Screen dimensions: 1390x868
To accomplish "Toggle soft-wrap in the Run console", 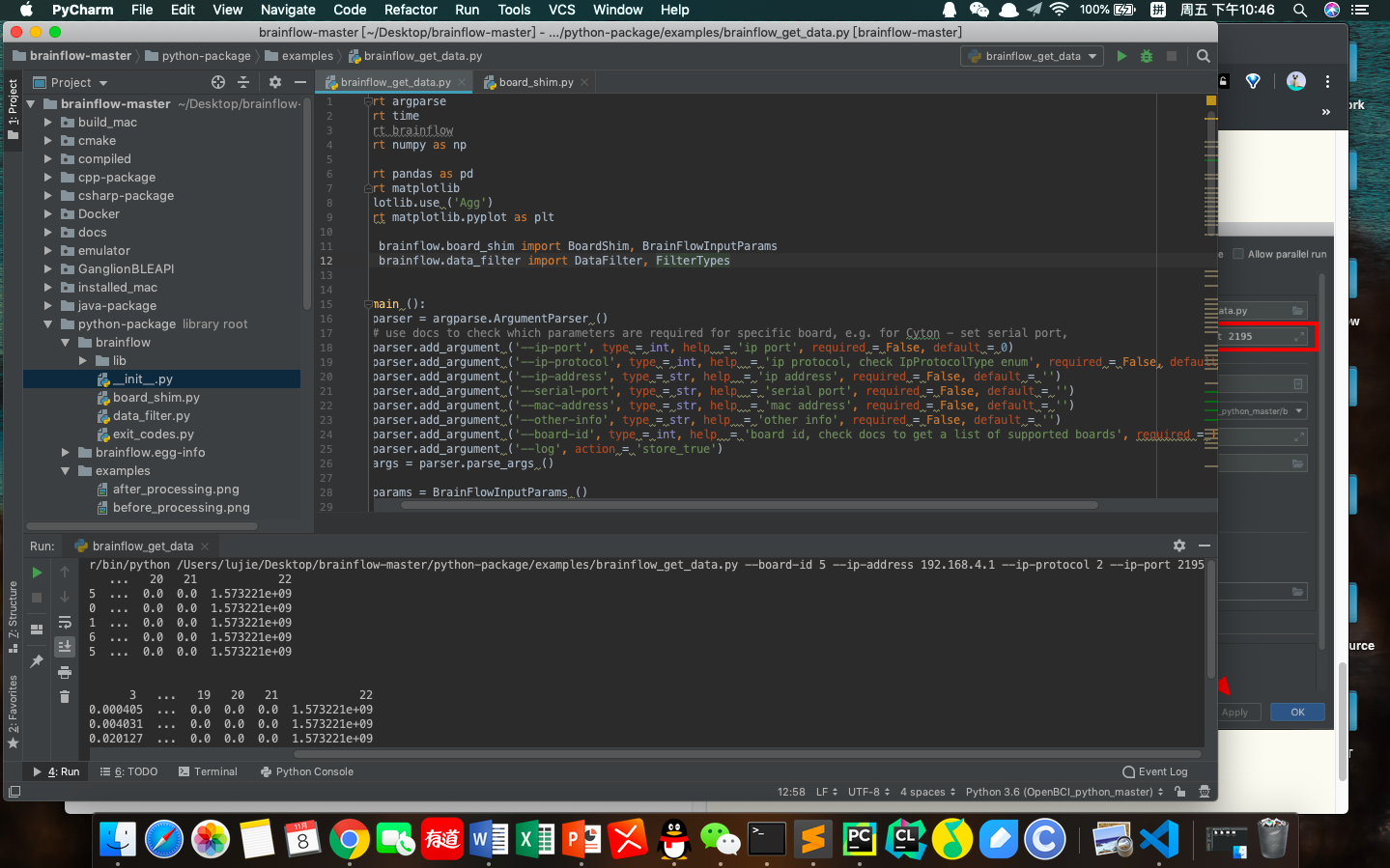I will point(65,623).
